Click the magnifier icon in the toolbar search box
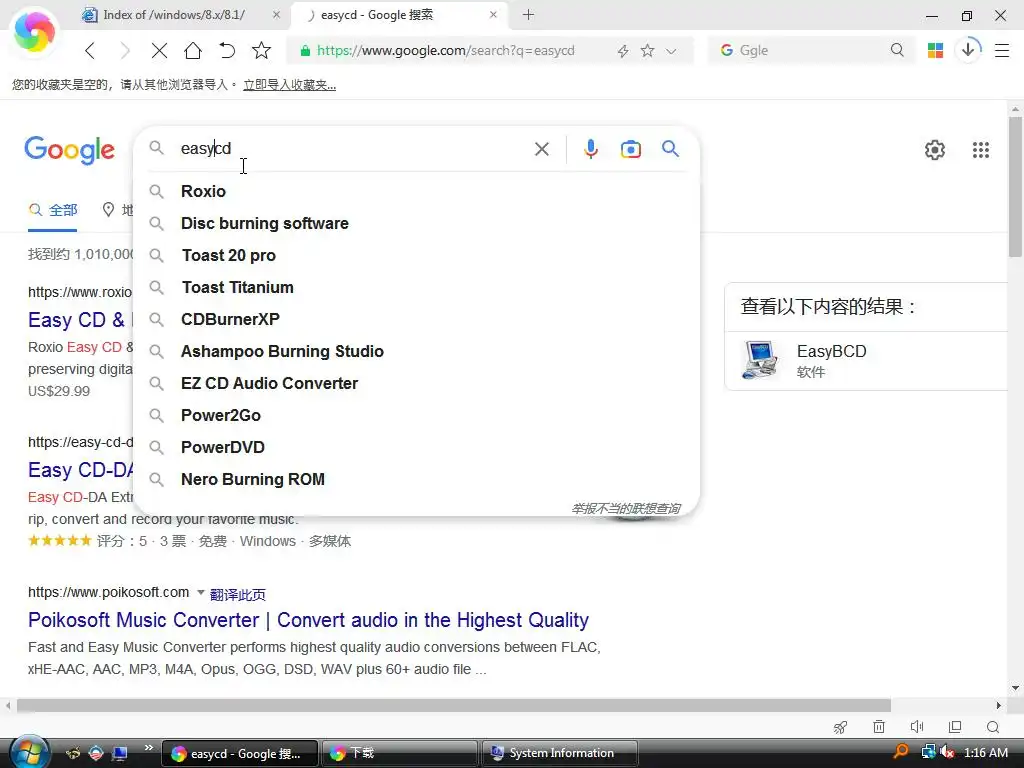The width and height of the screenshot is (1024, 768). coord(897,50)
